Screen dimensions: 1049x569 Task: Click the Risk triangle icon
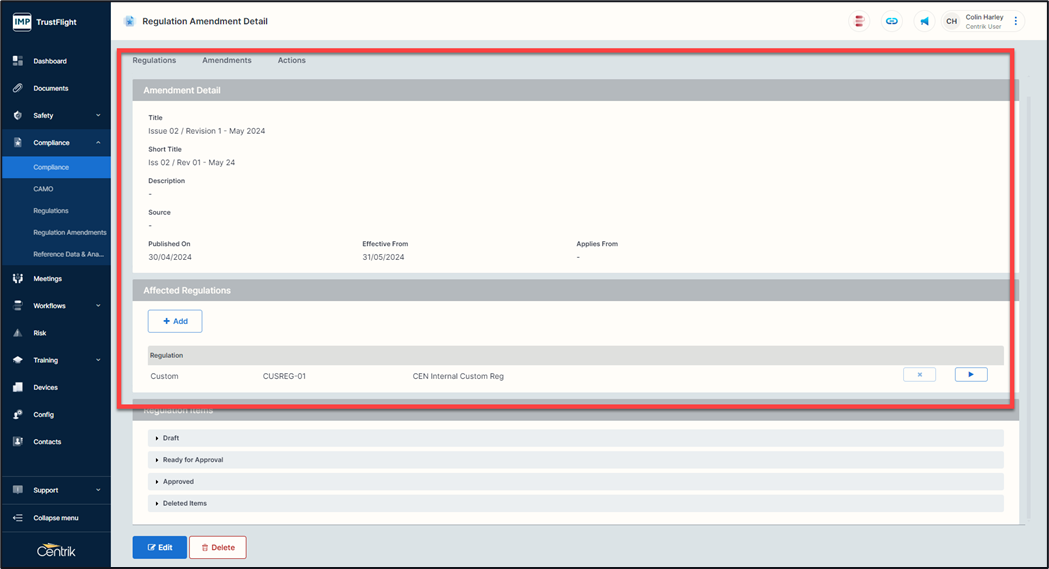18,333
